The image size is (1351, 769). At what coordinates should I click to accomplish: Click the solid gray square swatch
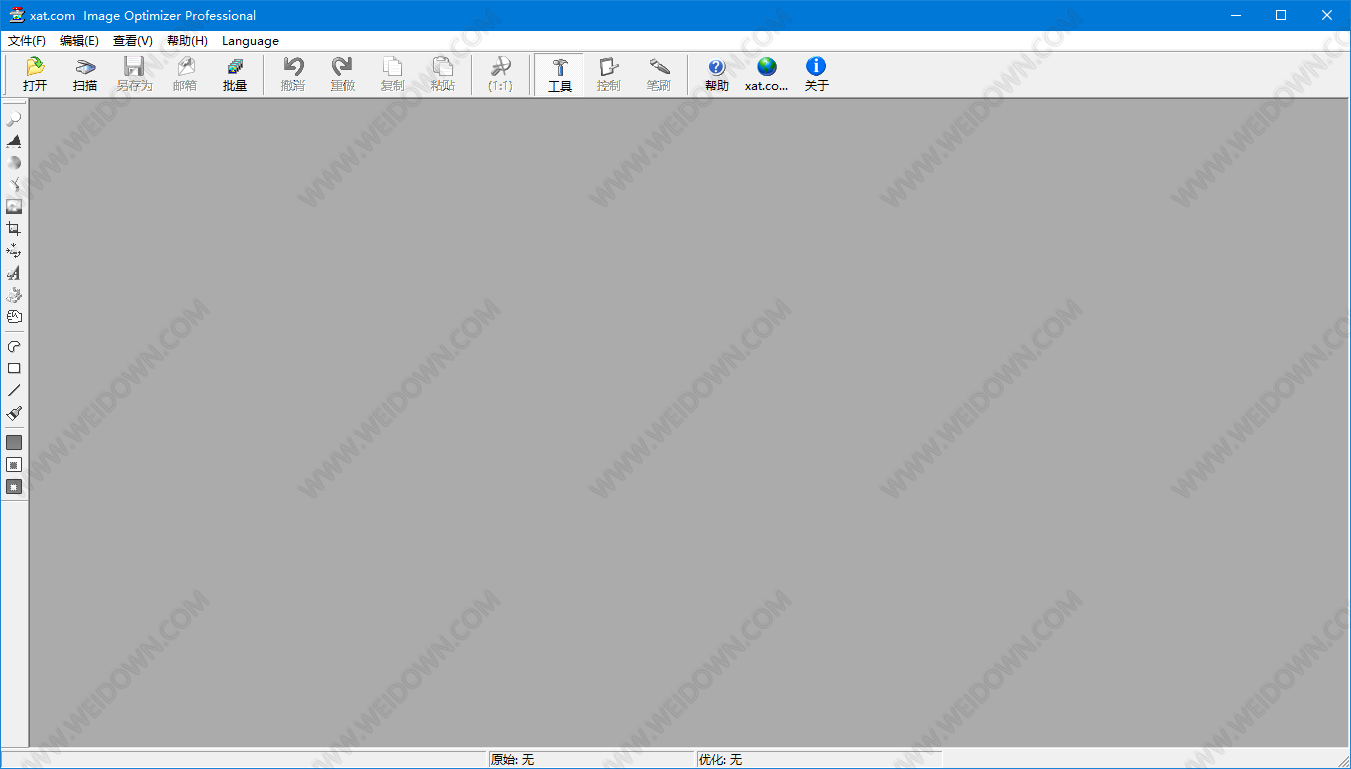point(14,443)
